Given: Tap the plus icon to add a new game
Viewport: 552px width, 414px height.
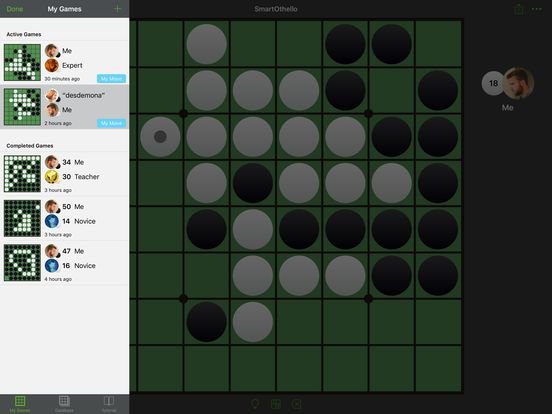Looking at the screenshot, I should click(117, 9).
